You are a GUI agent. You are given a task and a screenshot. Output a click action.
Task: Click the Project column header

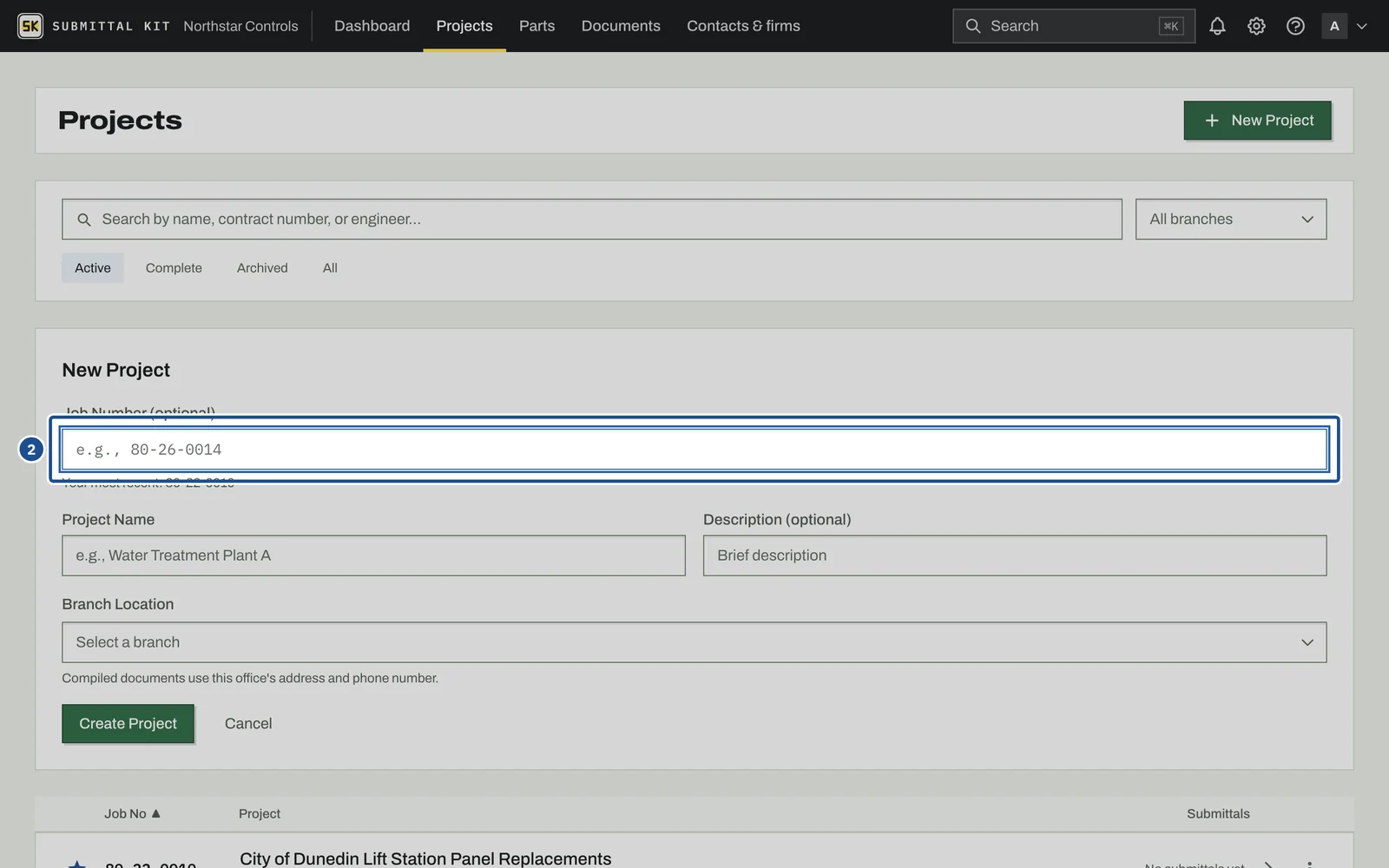click(x=260, y=813)
